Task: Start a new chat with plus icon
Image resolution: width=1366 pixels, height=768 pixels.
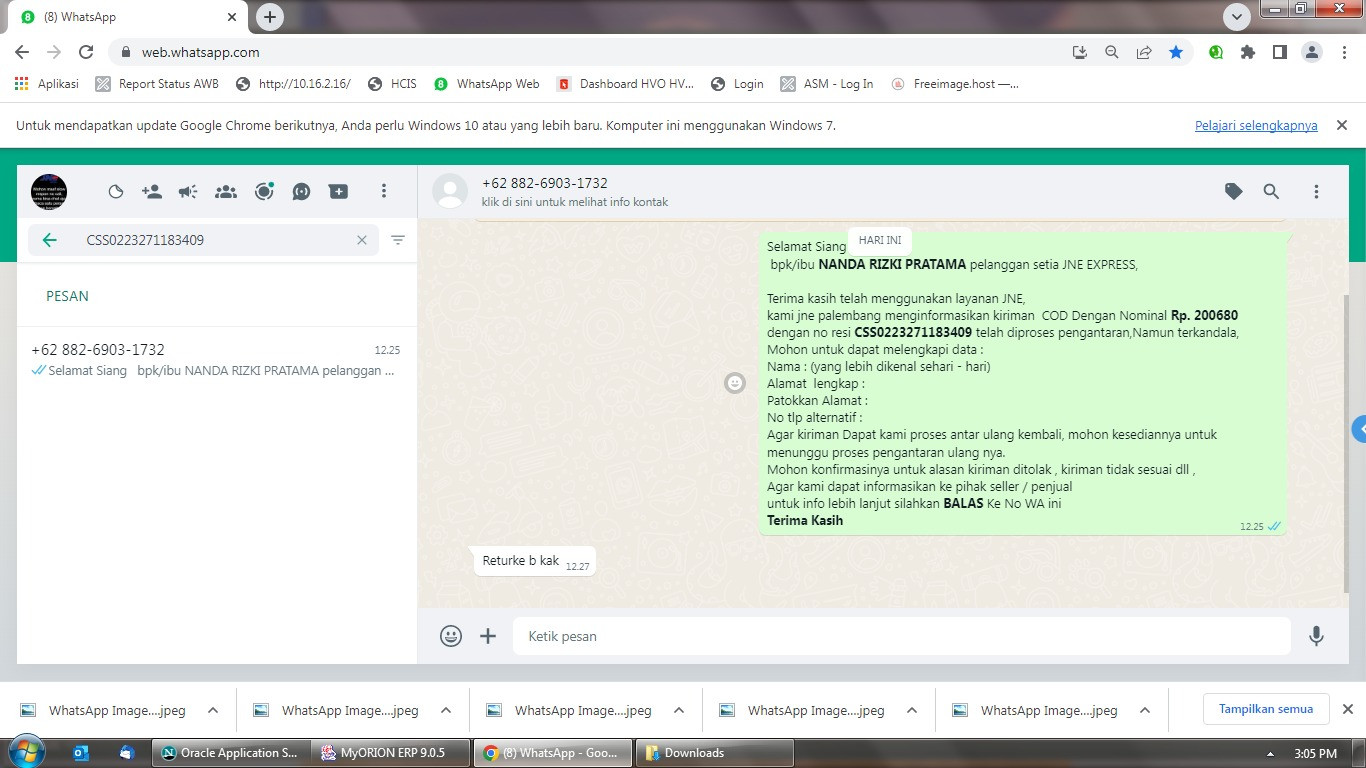Action: click(339, 191)
